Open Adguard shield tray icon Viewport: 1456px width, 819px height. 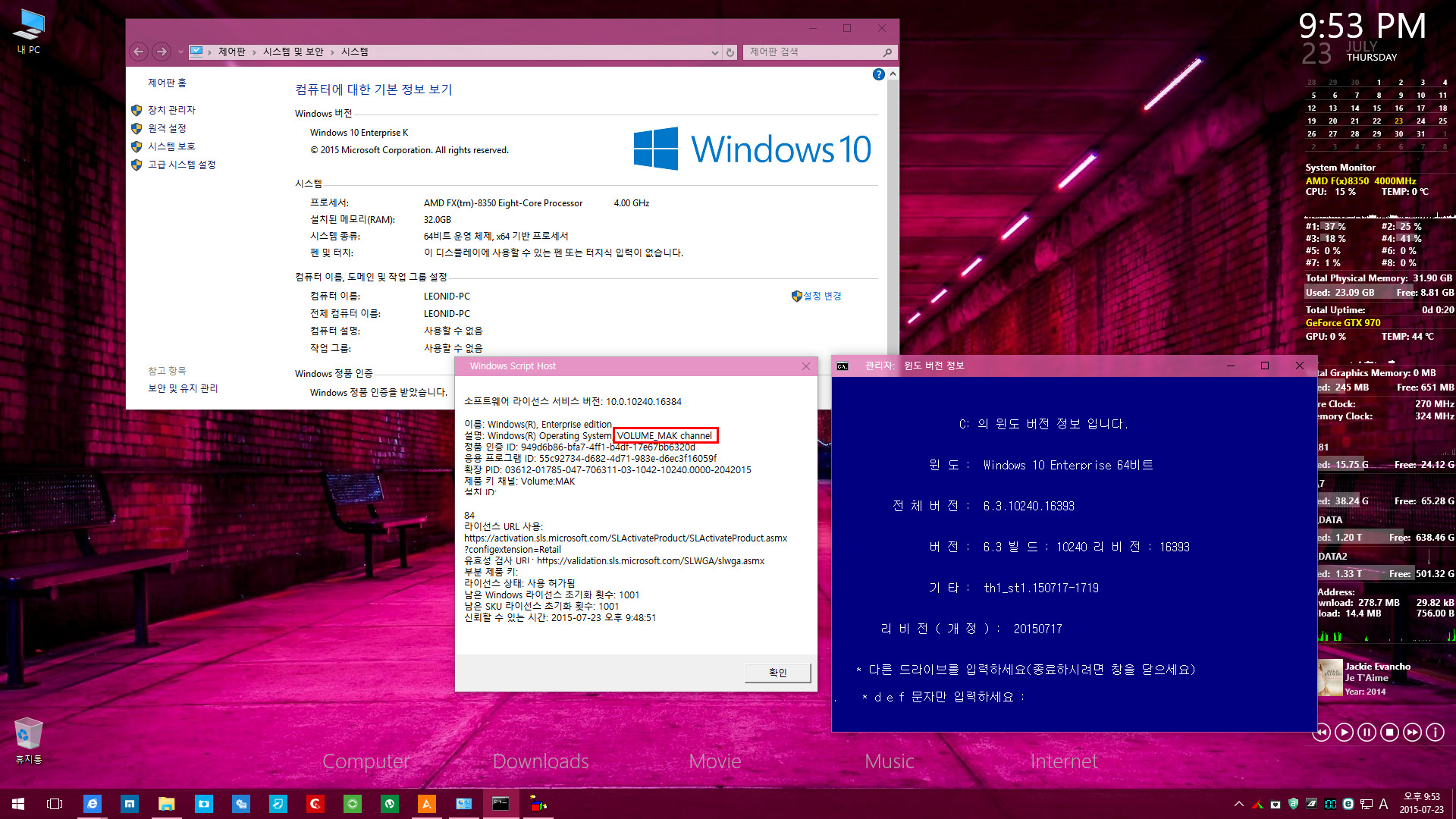[x=1293, y=804]
